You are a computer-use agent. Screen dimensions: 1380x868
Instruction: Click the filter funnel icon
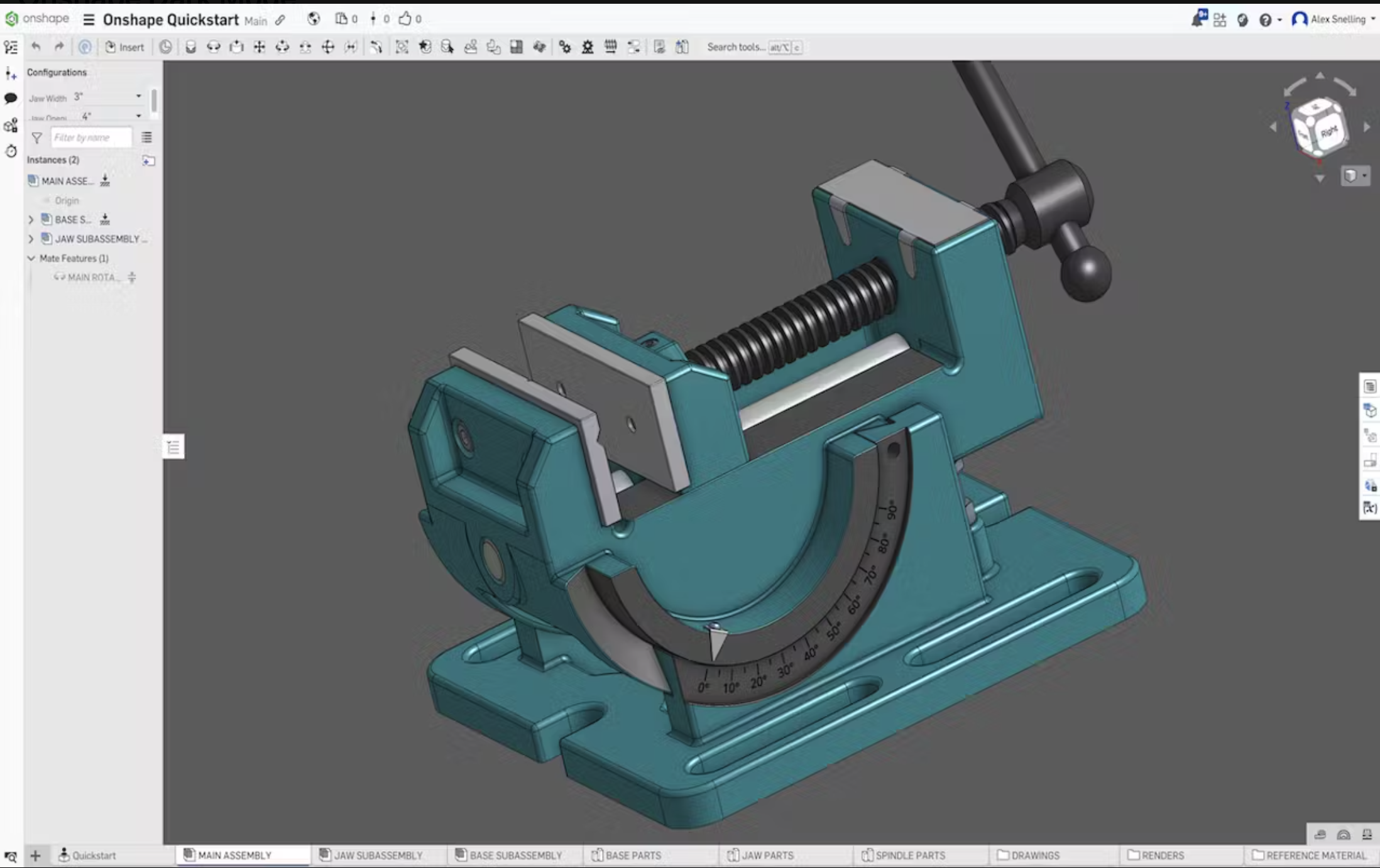pyautogui.click(x=36, y=138)
